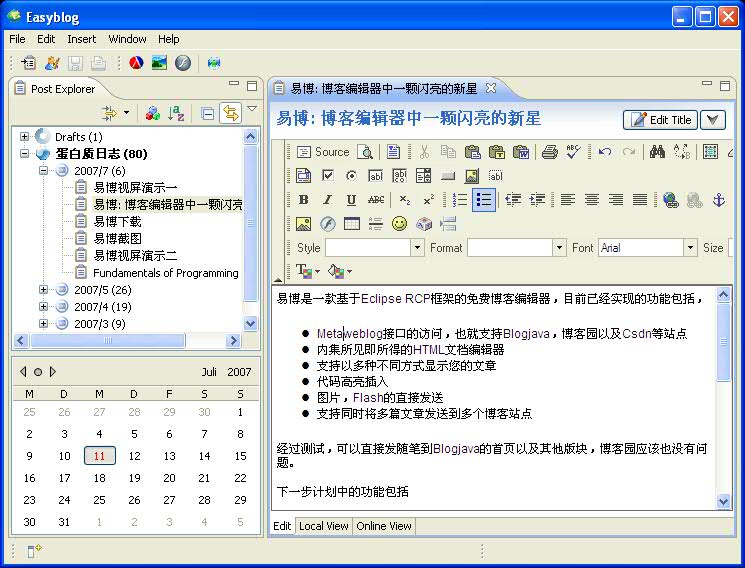The image size is (745, 568).
Task: Open the Help menu
Action: pos(169,39)
